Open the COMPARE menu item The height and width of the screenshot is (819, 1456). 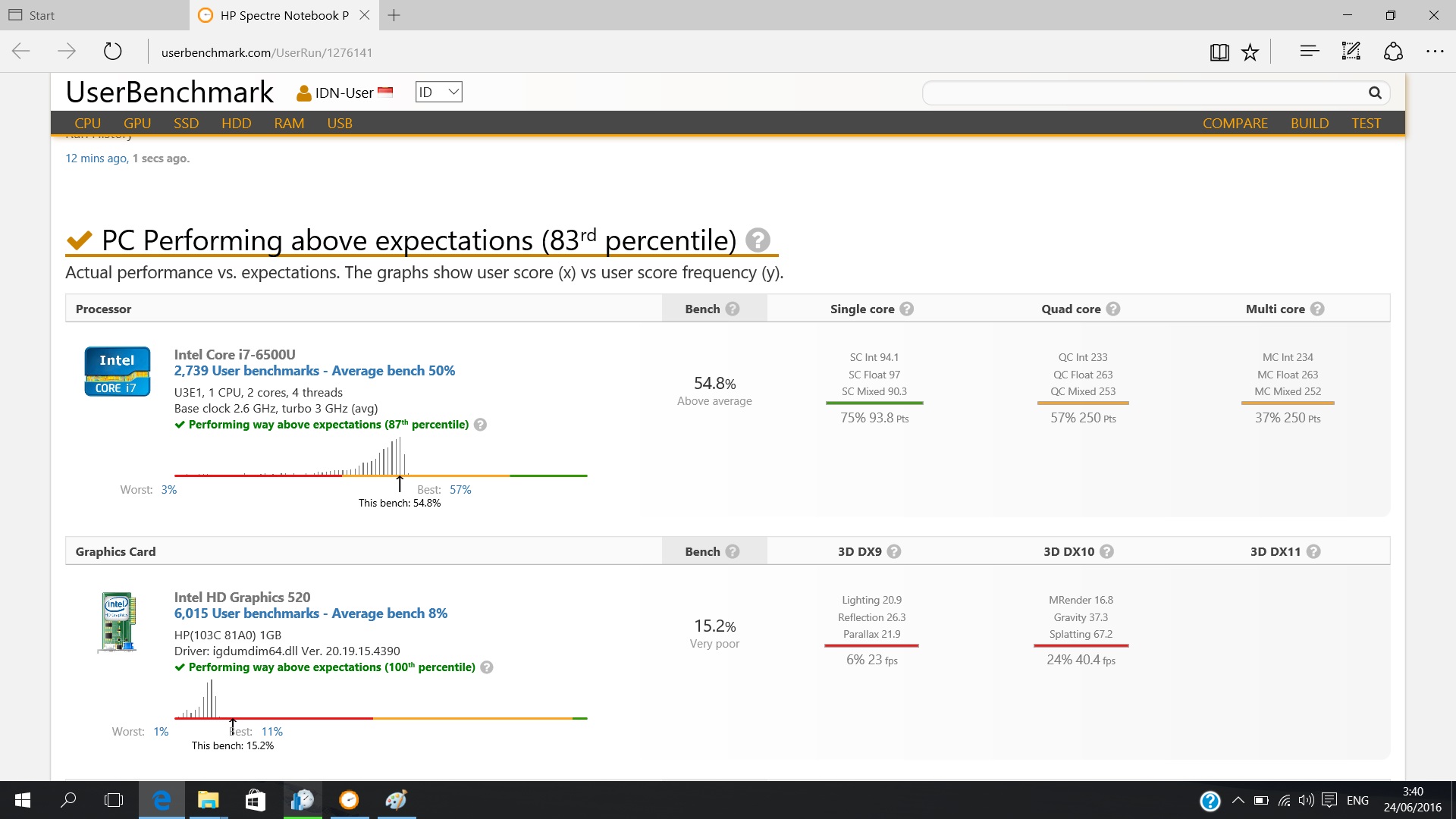click(x=1235, y=124)
